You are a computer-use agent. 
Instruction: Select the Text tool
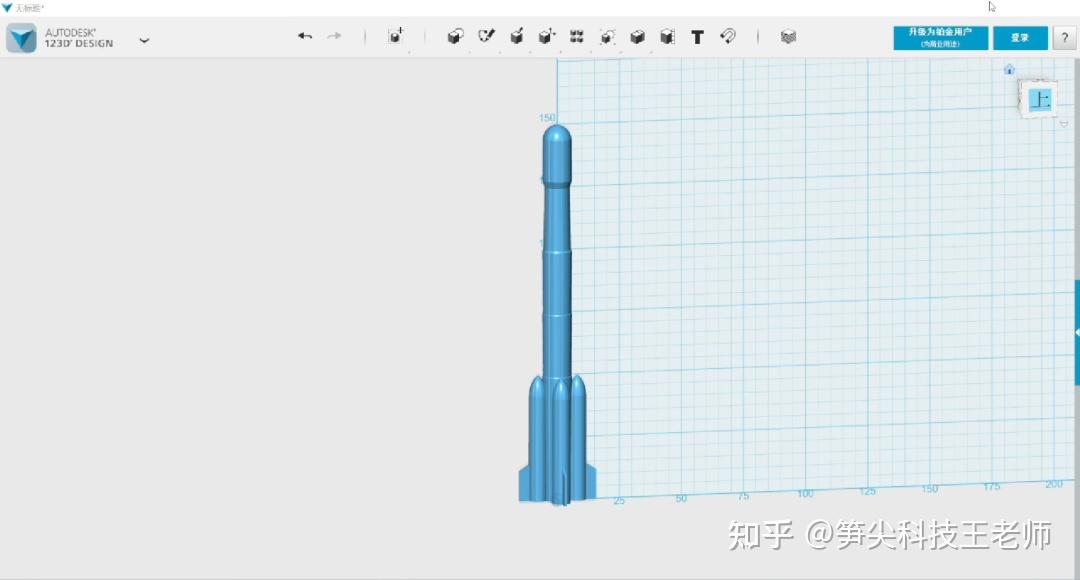click(x=697, y=37)
